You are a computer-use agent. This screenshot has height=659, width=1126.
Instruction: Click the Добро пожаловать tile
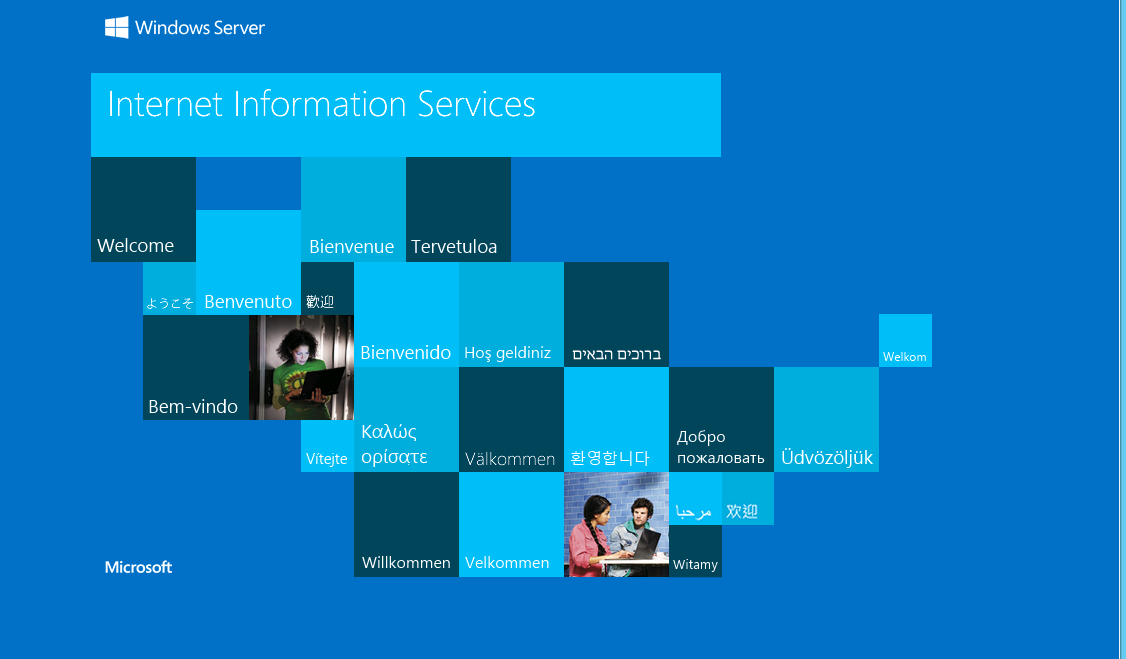coord(722,419)
